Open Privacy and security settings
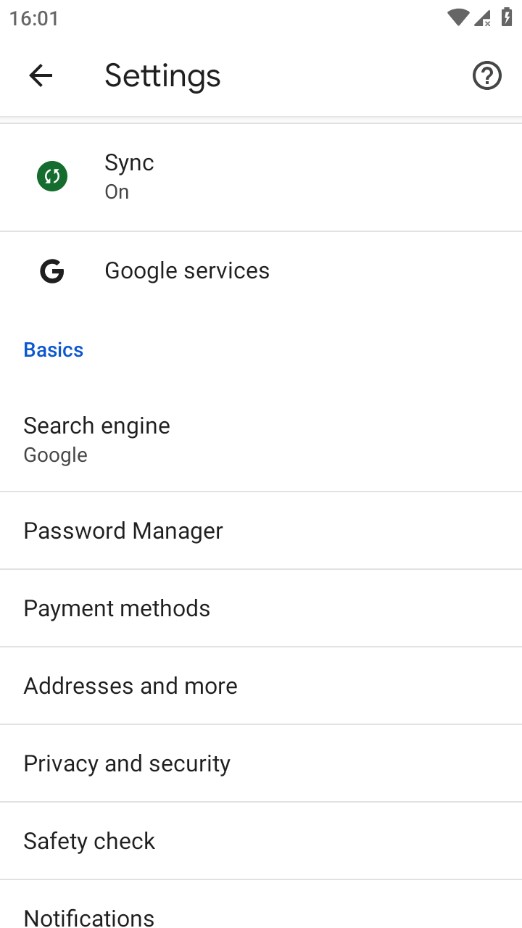Screen dimensions: 522x928 (x=261, y=763)
